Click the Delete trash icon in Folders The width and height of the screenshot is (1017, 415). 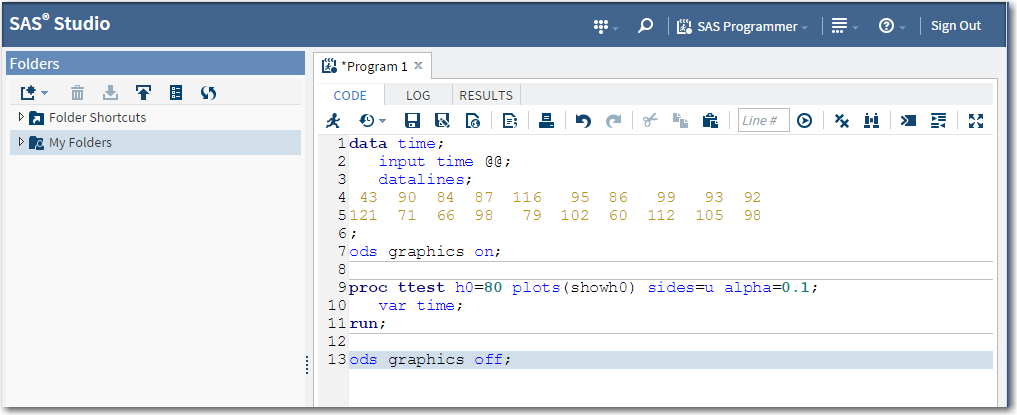coord(77,93)
